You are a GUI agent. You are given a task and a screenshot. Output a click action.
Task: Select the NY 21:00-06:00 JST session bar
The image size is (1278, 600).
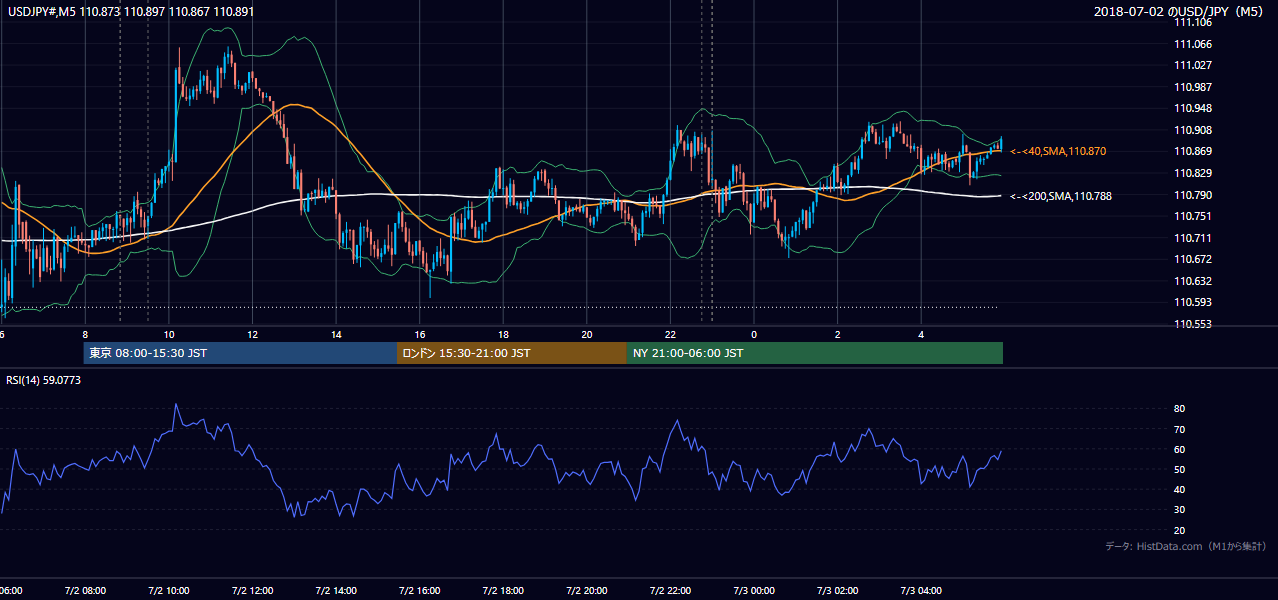coord(815,353)
